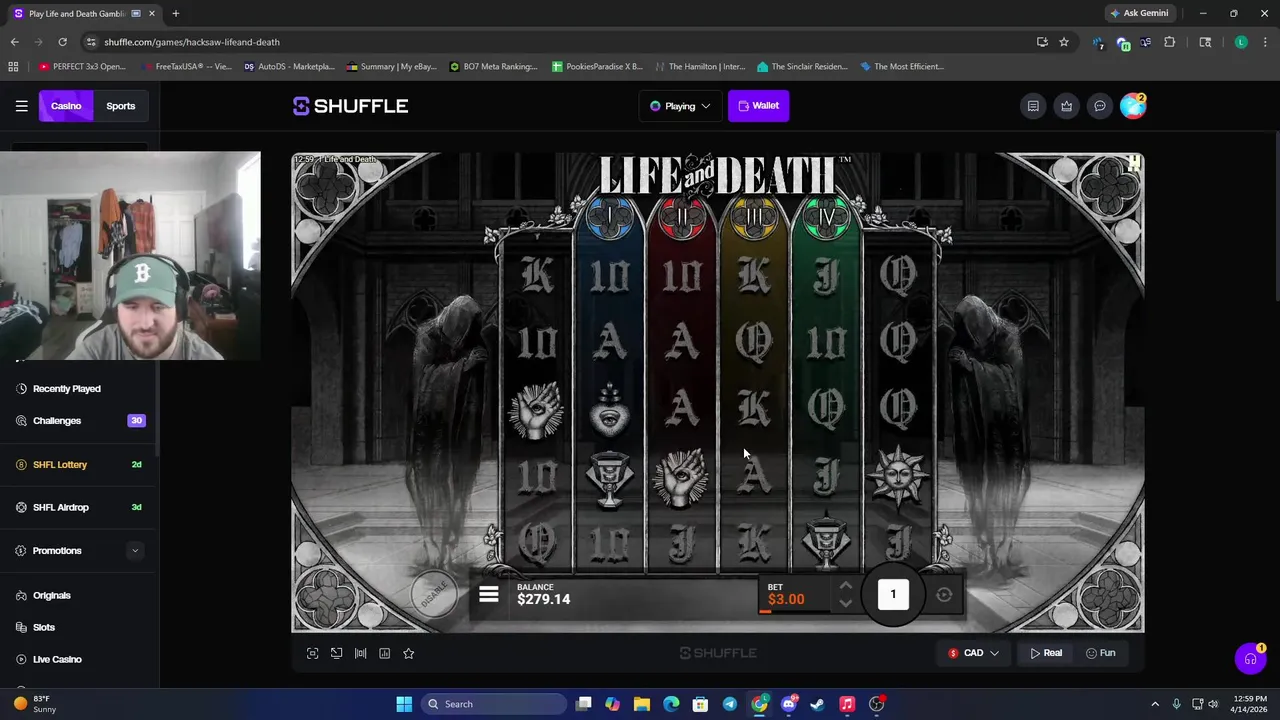Open Live Casino in sidebar

click(x=57, y=660)
